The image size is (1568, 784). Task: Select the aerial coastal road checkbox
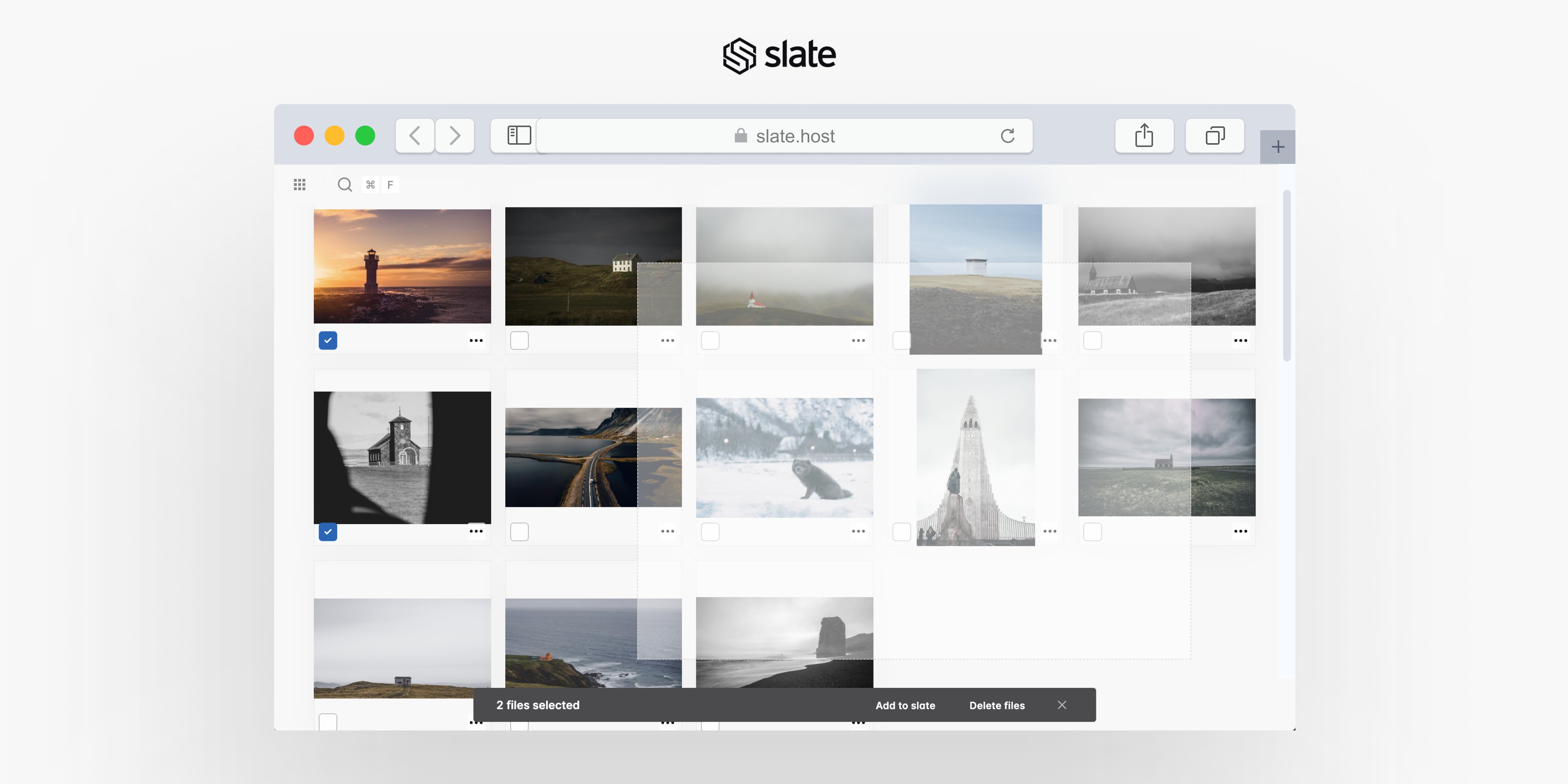tap(519, 531)
